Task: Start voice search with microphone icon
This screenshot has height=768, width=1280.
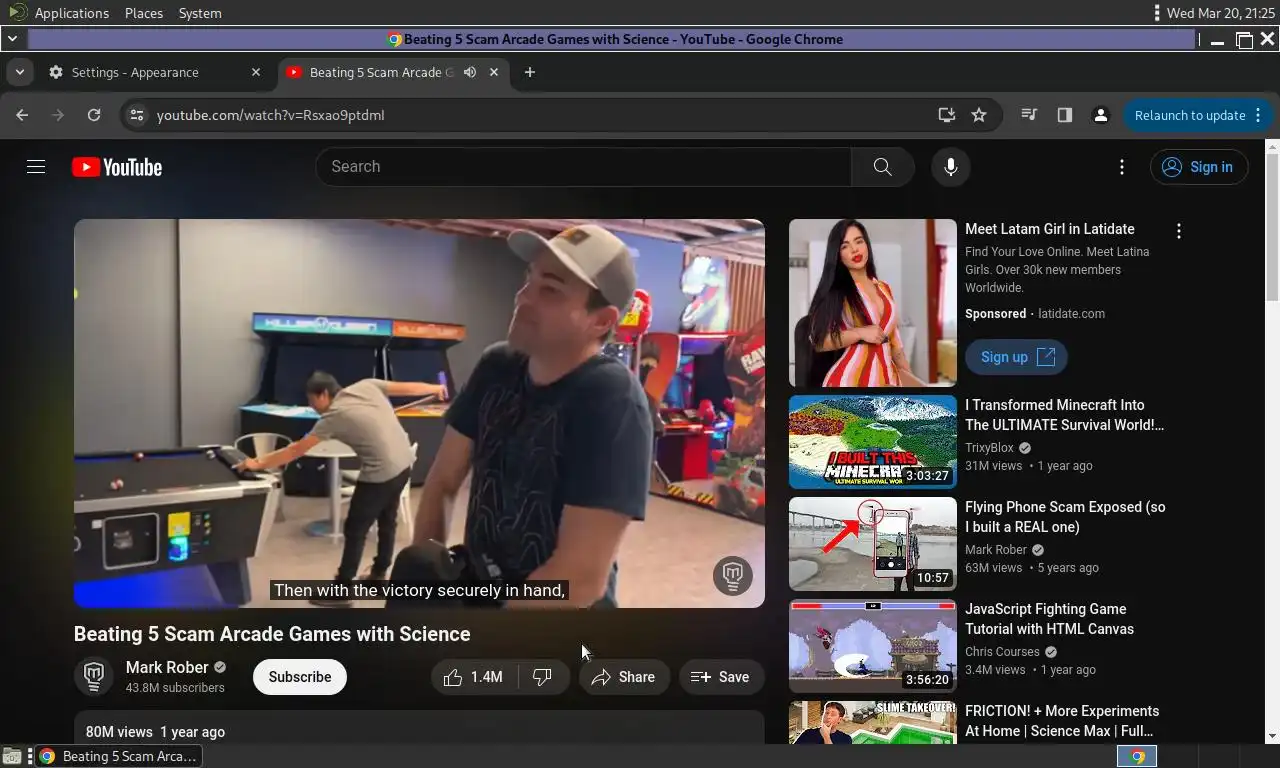Action: point(951,167)
